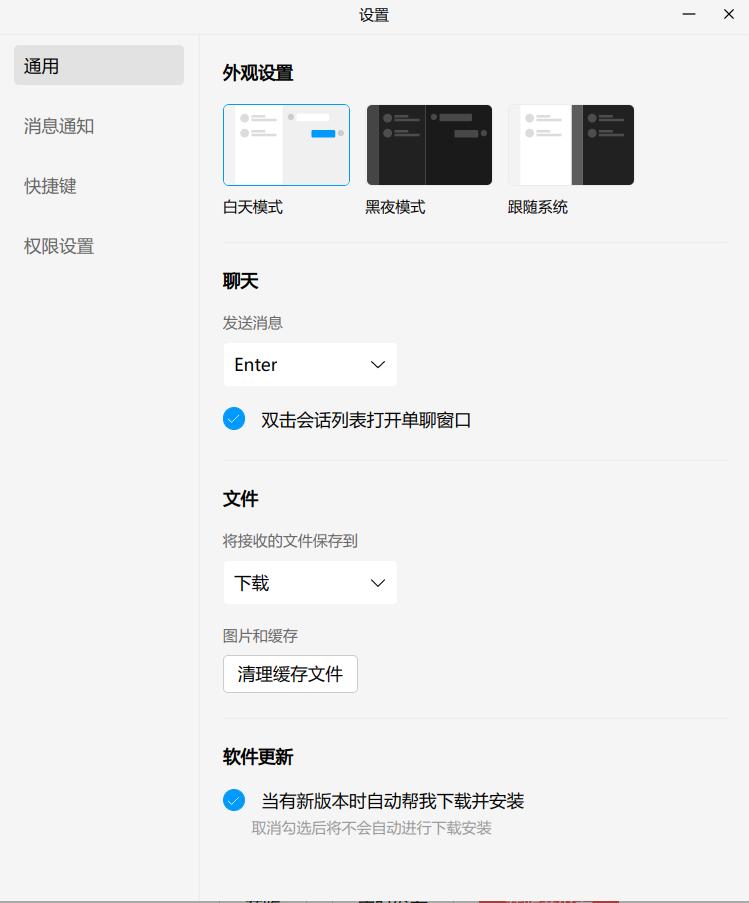The image size is (749, 903).
Task: Click the 双击会话列表打开单聊窗口 label
Action: [x=366, y=420]
